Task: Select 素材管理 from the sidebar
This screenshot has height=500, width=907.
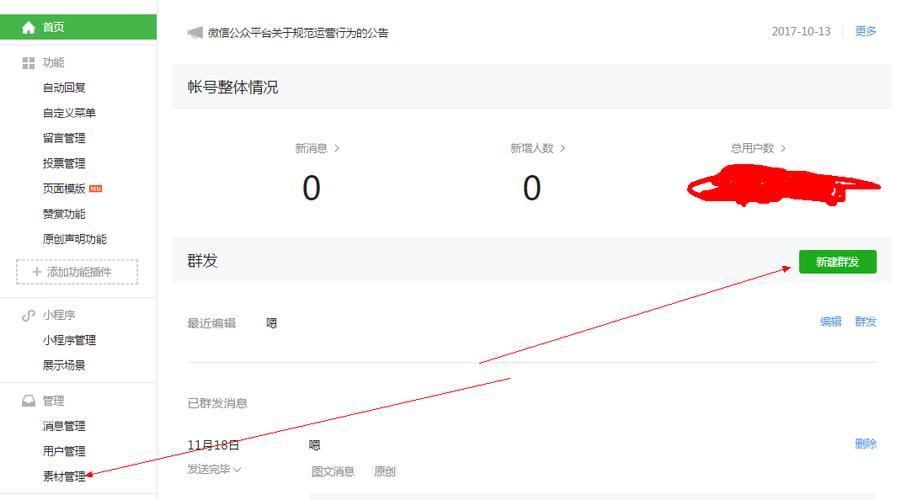Action: point(64,476)
